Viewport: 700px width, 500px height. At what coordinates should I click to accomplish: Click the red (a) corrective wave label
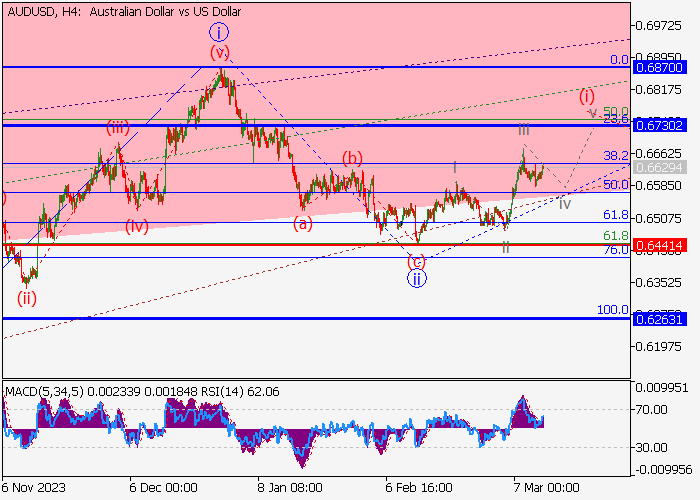pos(303,223)
